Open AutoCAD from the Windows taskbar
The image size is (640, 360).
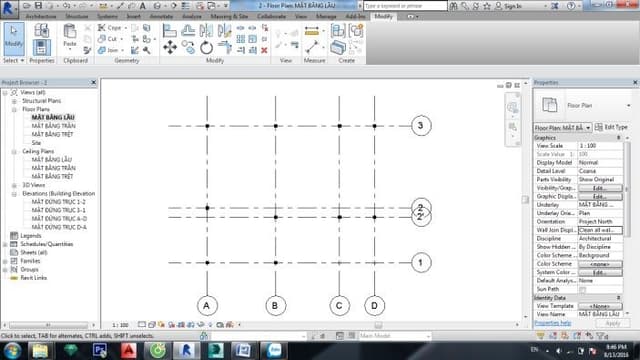(129, 351)
